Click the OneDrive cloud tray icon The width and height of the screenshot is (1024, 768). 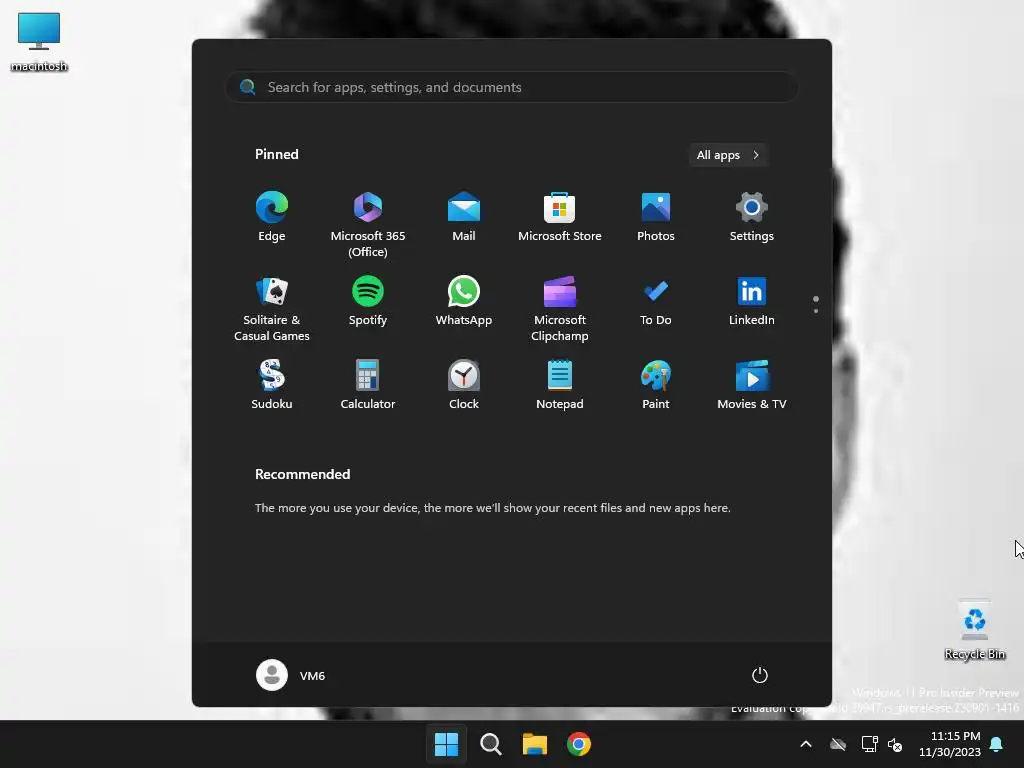pos(838,744)
